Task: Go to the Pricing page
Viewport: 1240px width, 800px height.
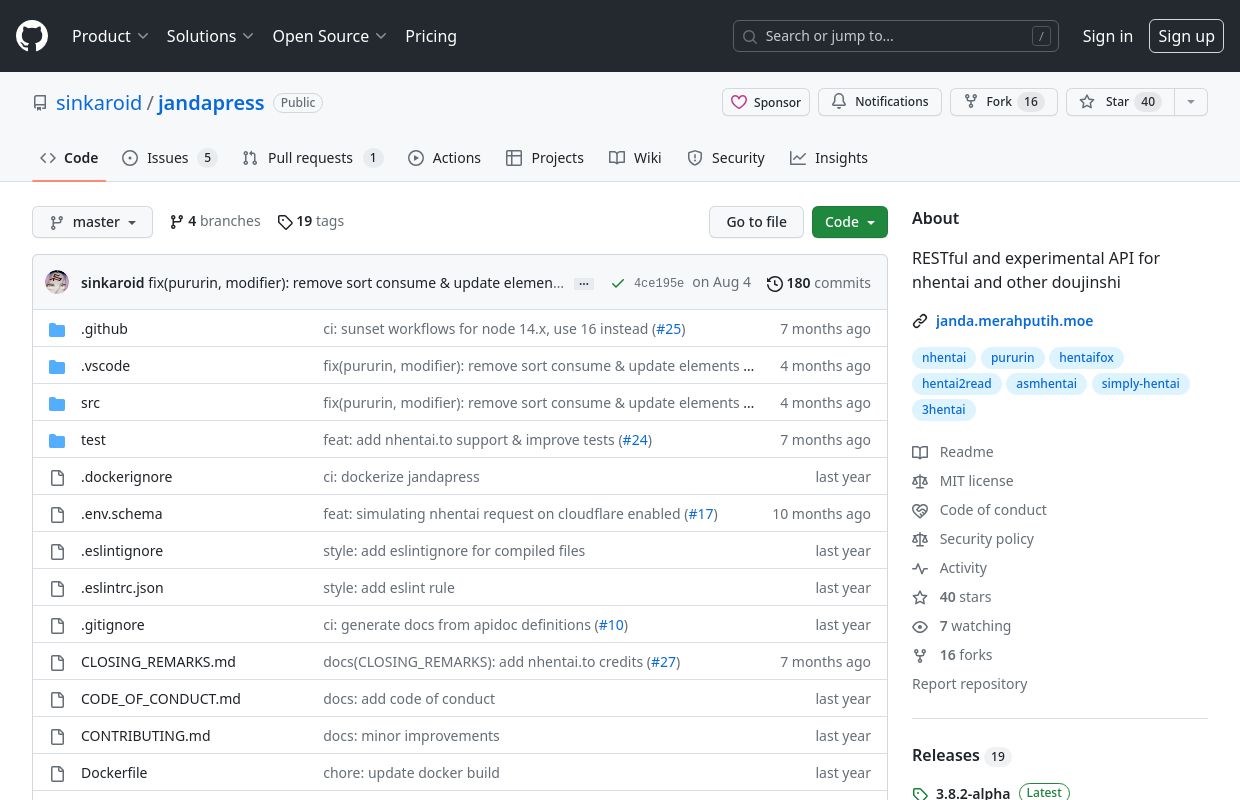Action: point(431,36)
